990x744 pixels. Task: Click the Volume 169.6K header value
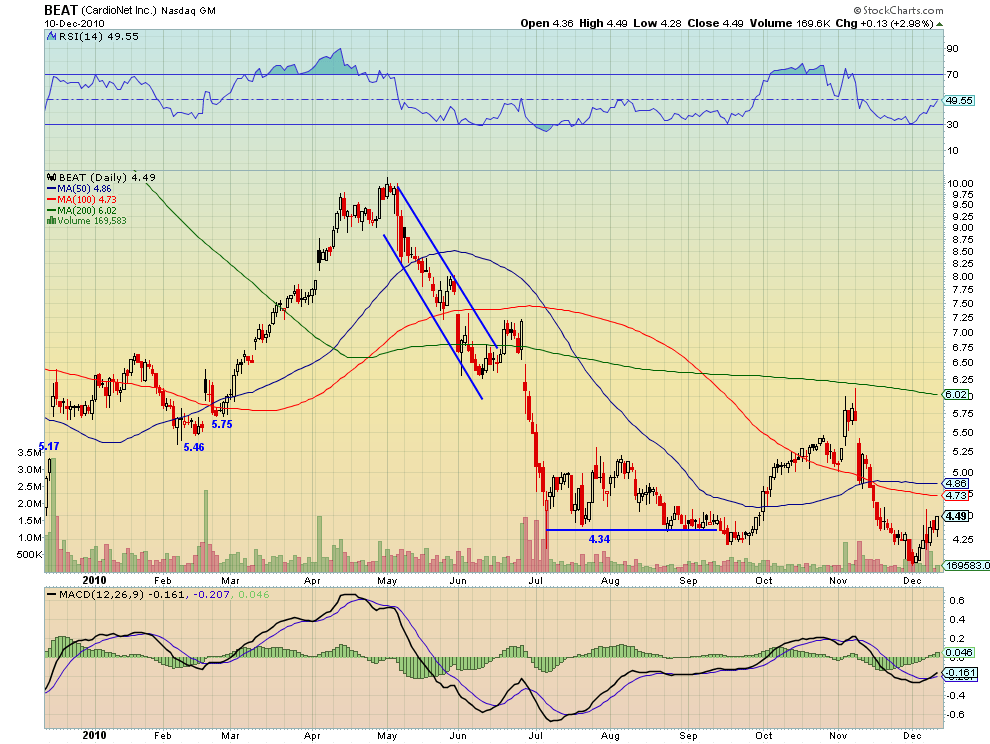tap(790, 23)
